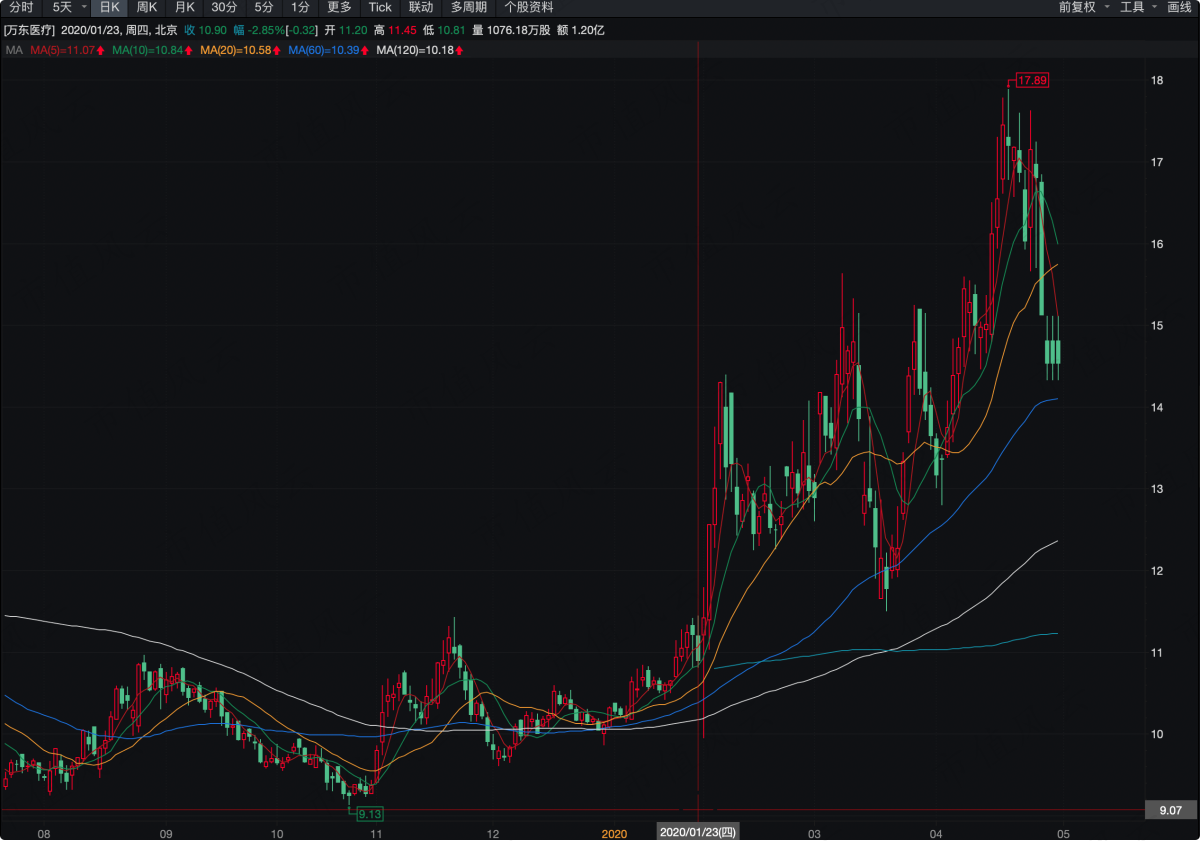Select the 1分 timeframe
1200x841 pixels.
click(x=300, y=7)
